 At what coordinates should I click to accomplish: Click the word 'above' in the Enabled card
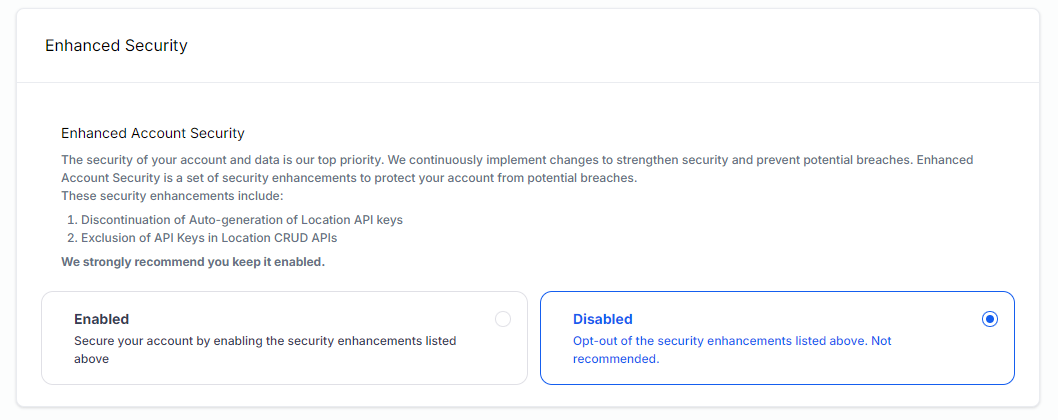tap(91, 359)
